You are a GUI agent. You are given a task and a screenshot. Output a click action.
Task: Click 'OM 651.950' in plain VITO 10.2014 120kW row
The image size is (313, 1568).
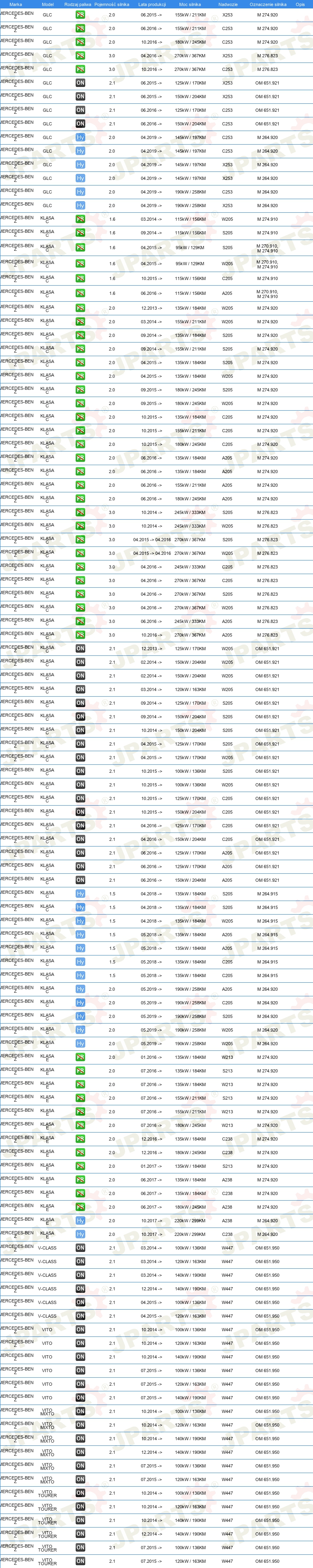(x=267, y=1343)
